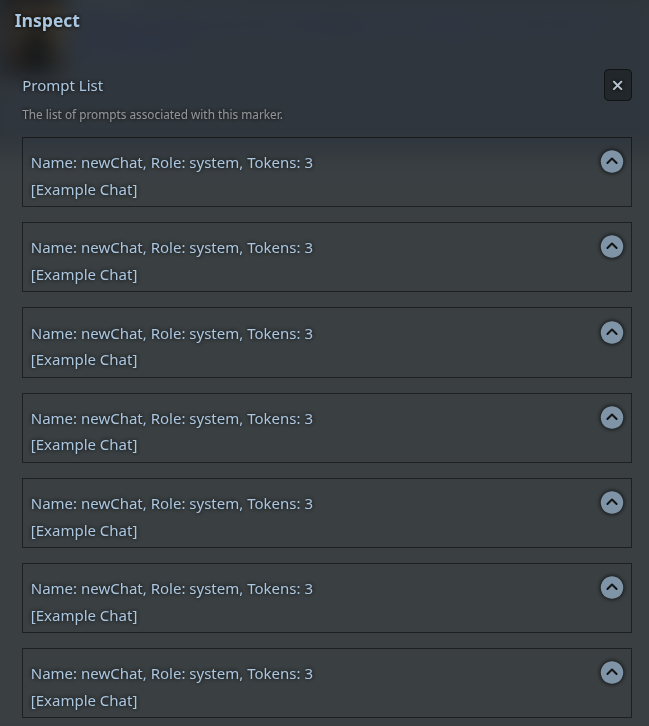Select the second prompt's "Name: newChat" header line
The height and width of the screenshot is (726, 649).
[x=172, y=248]
